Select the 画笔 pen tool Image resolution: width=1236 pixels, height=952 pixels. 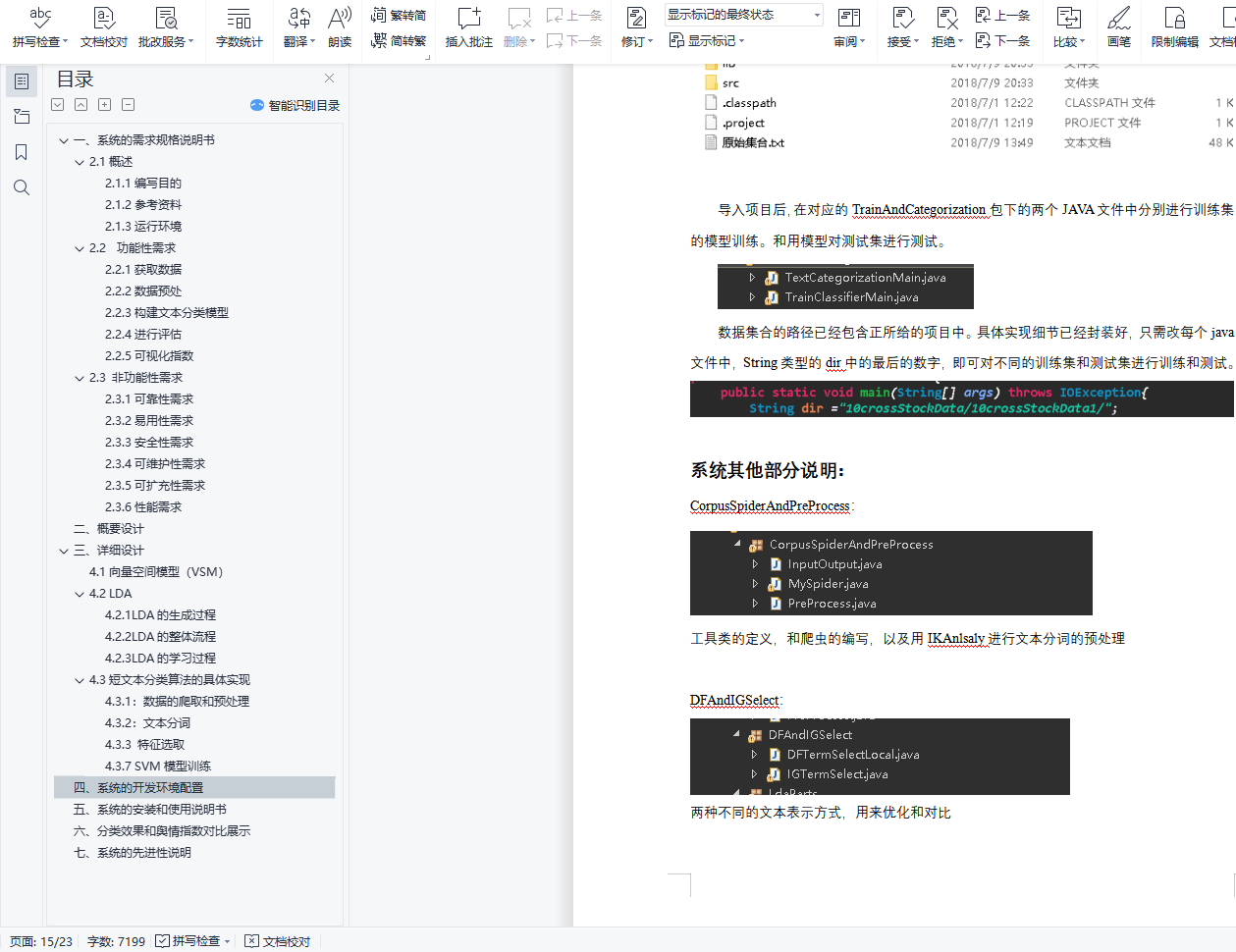click(1119, 26)
